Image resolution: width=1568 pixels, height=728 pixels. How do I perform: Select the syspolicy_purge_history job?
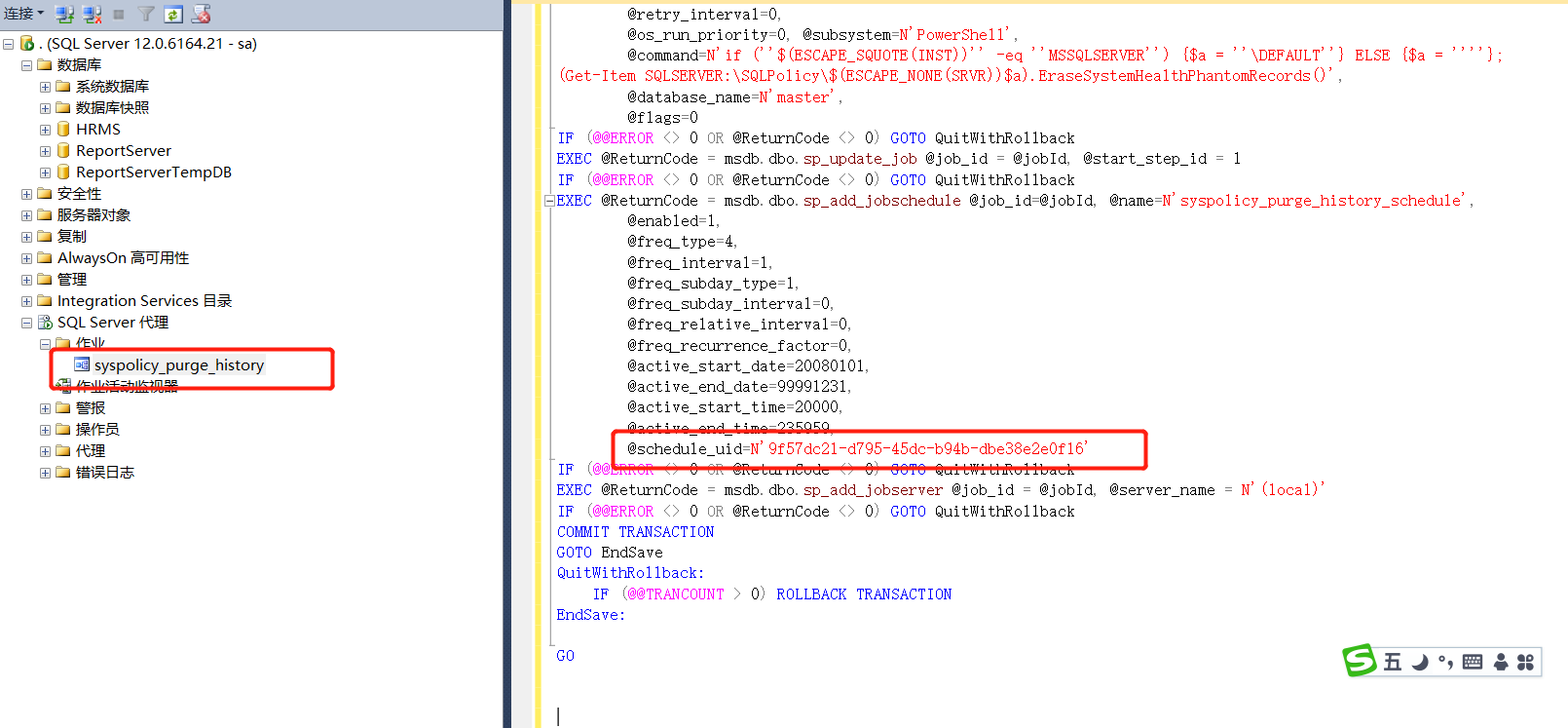click(x=179, y=365)
